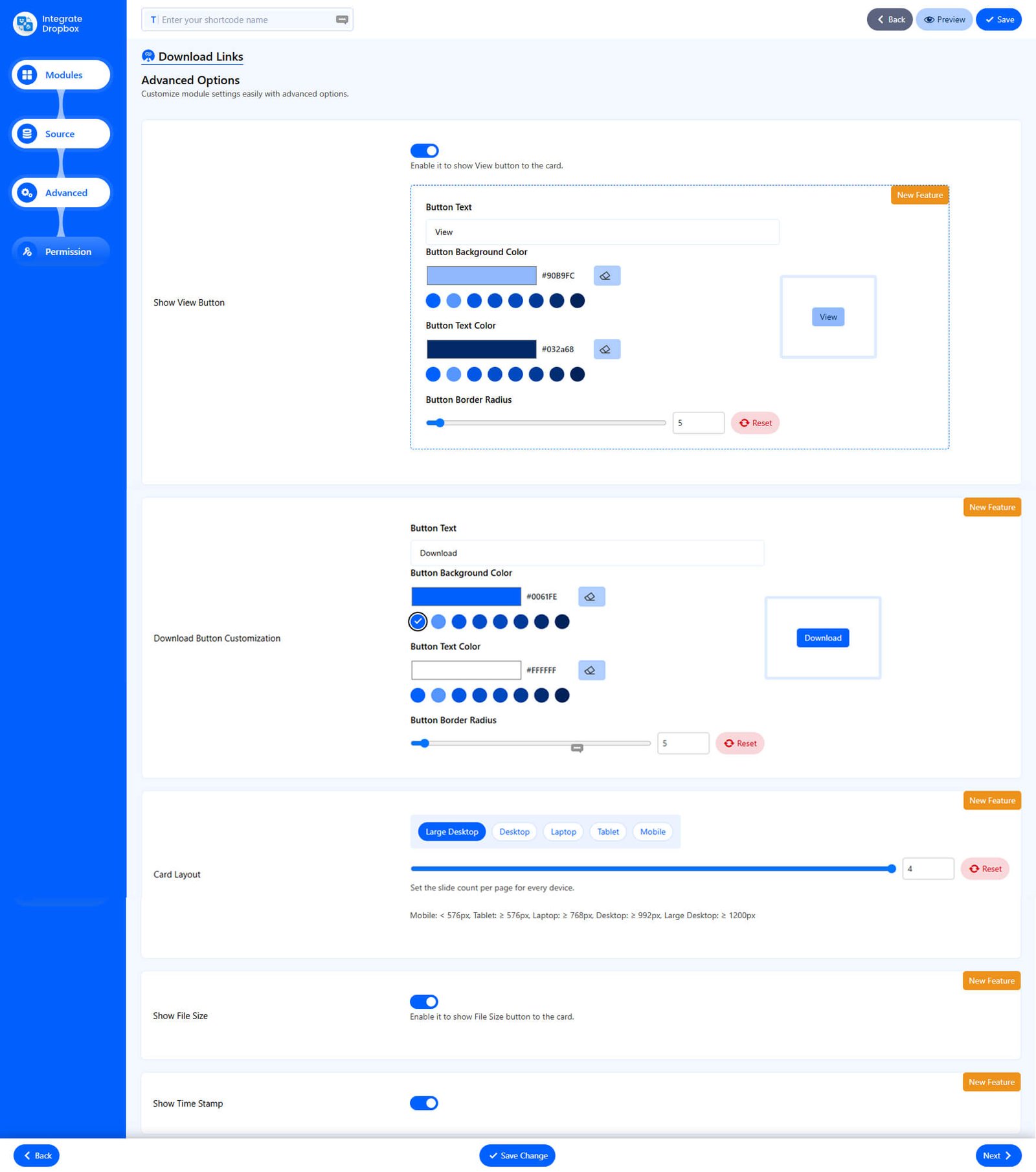Screen dimensions: 1036x1172
Task: Click the #FFFFFF Download text color swatch
Action: pos(466,671)
